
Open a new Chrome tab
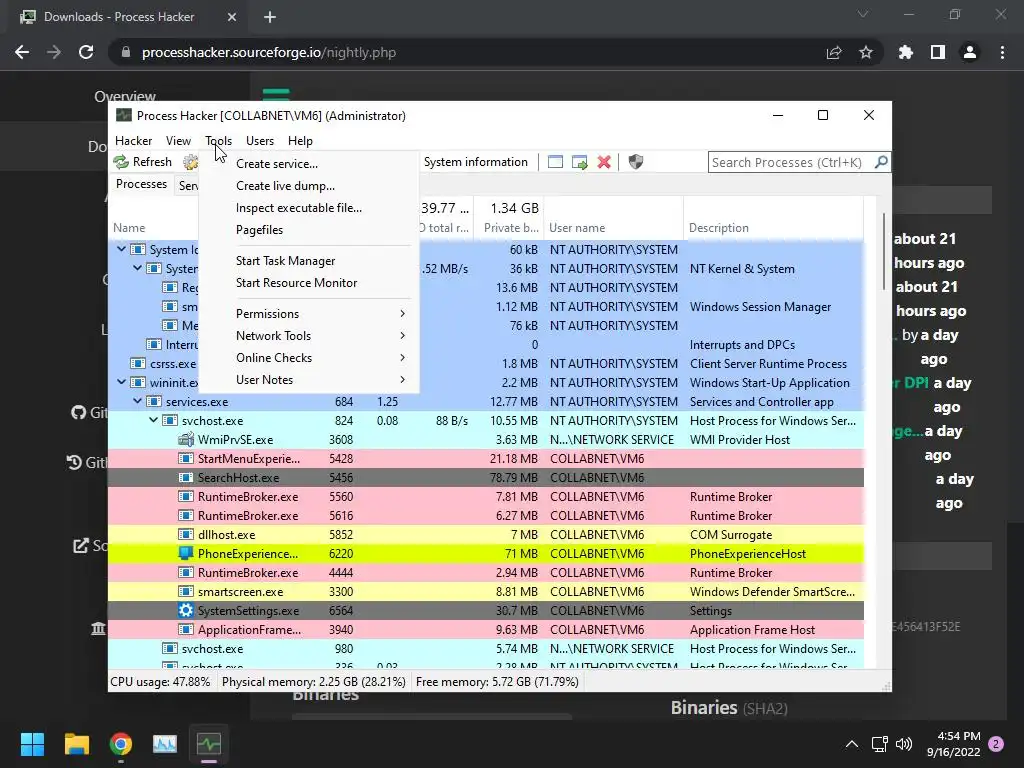click(270, 17)
